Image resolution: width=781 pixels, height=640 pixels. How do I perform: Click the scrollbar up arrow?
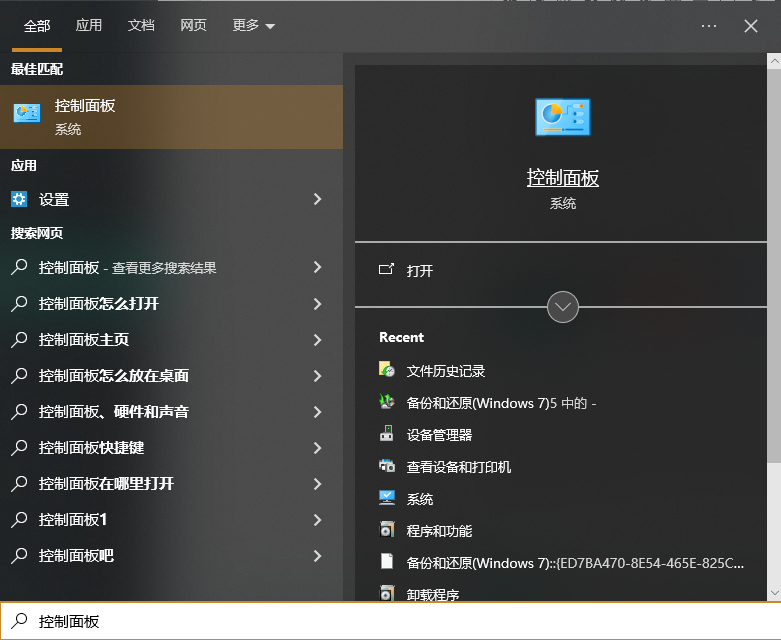tap(774, 61)
